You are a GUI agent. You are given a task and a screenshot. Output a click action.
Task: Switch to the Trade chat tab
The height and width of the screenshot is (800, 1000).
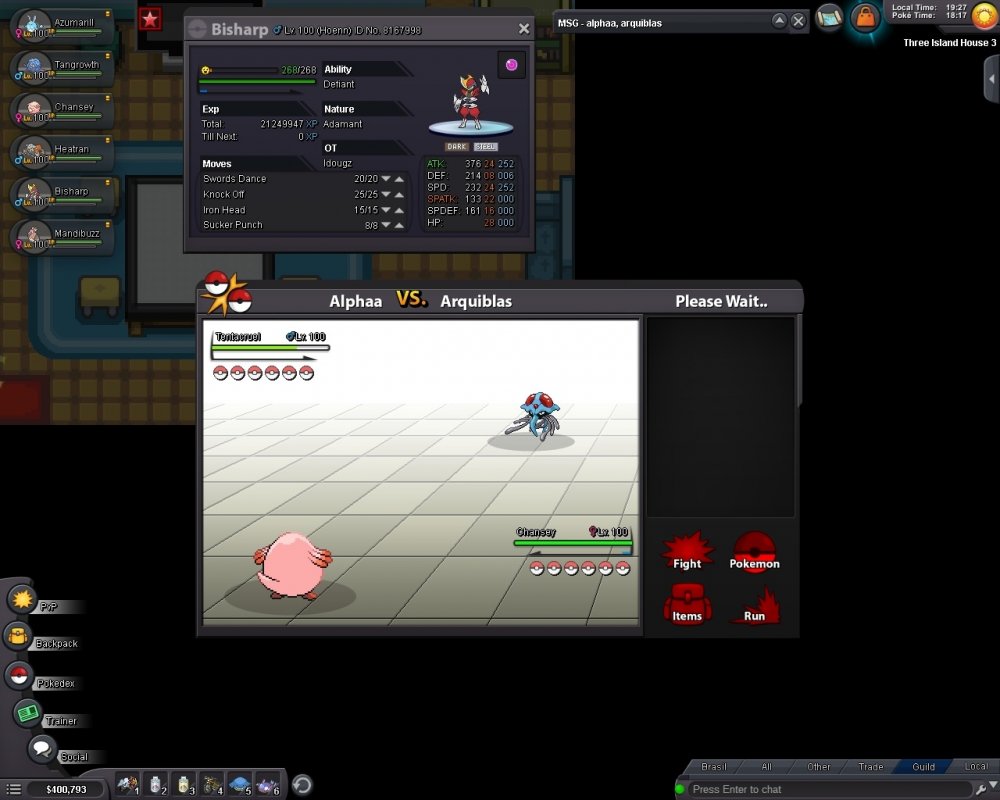[x=870, y=767]
